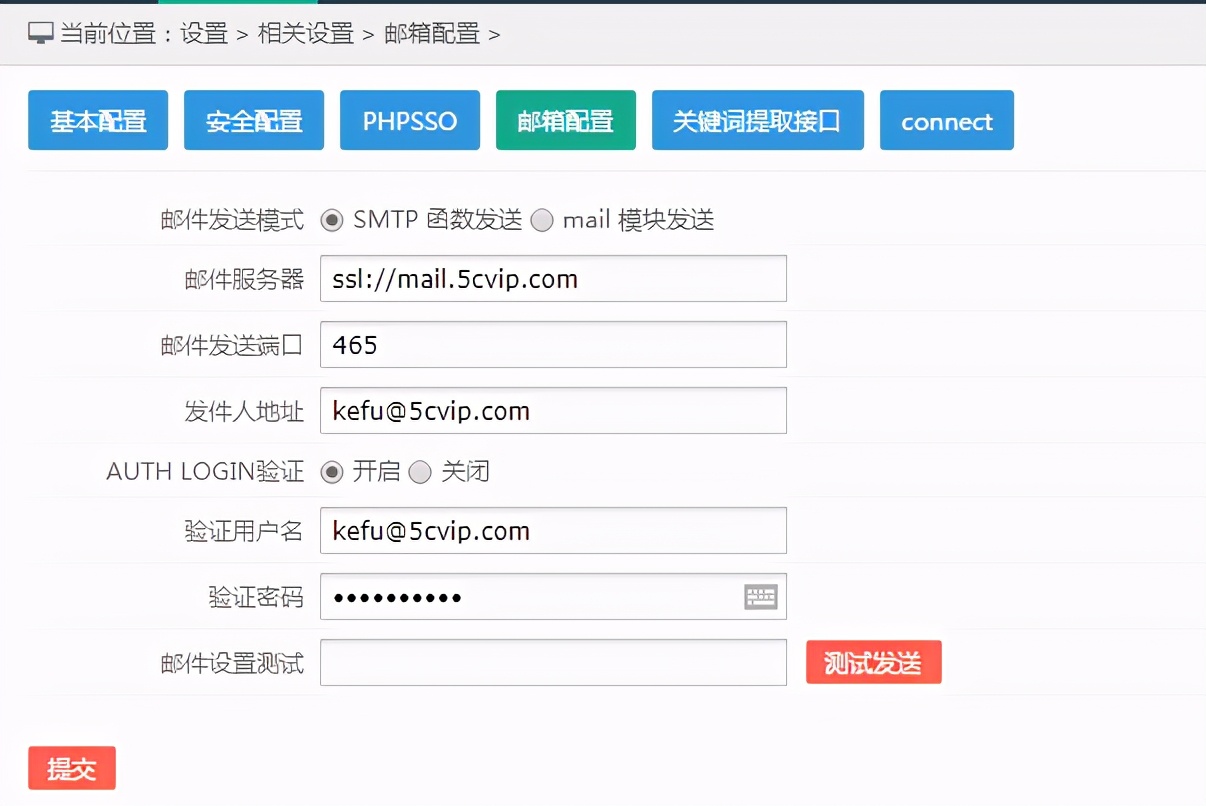The width and height of the screenshot is (1206, 806).
Task: Click the 邮件设置测试 test email input box
Action: [553, 662]
